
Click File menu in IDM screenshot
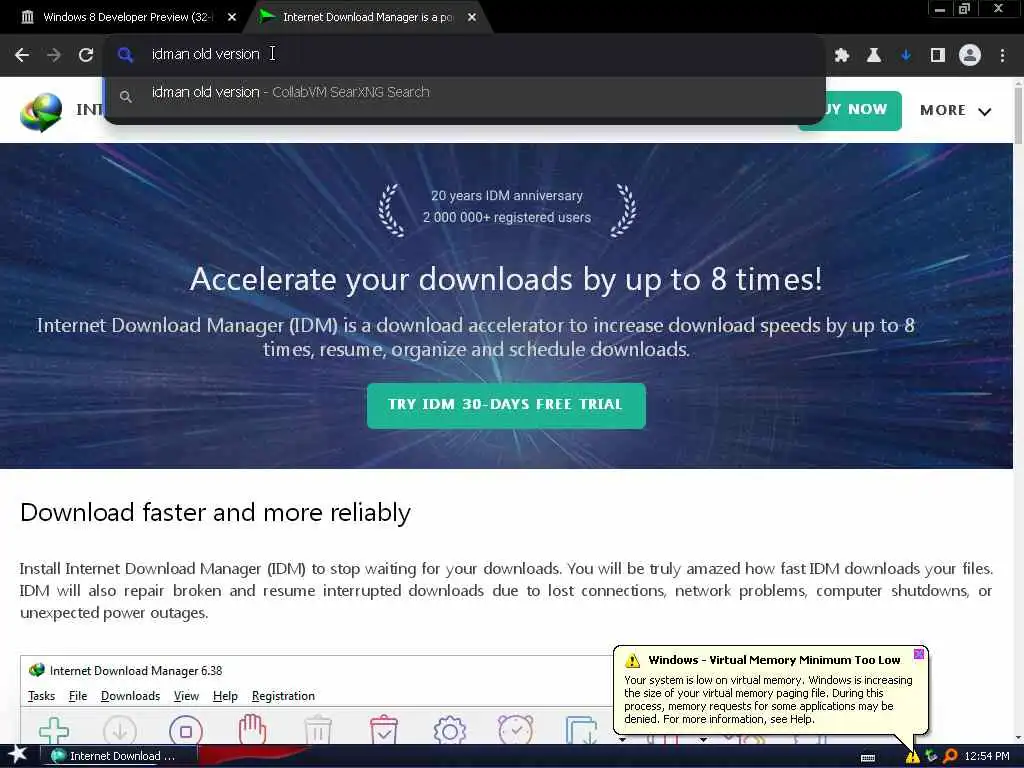[x=78, y=696]
